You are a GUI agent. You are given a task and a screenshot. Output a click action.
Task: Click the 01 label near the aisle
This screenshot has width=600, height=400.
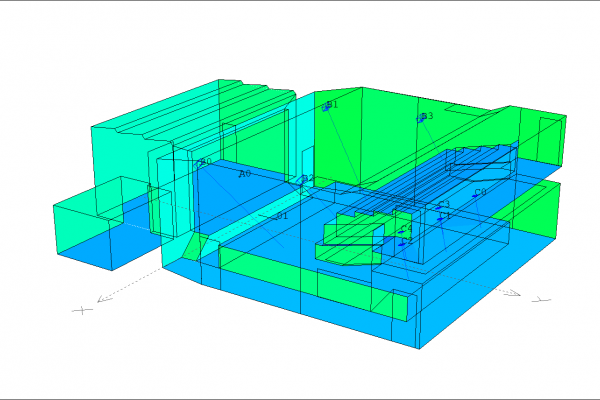[x=281, y=216]
